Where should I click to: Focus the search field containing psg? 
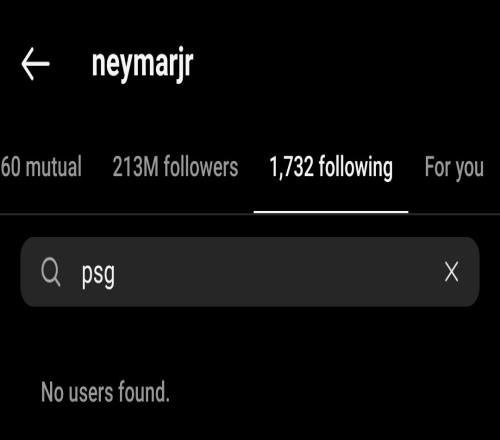coord(250,272)
